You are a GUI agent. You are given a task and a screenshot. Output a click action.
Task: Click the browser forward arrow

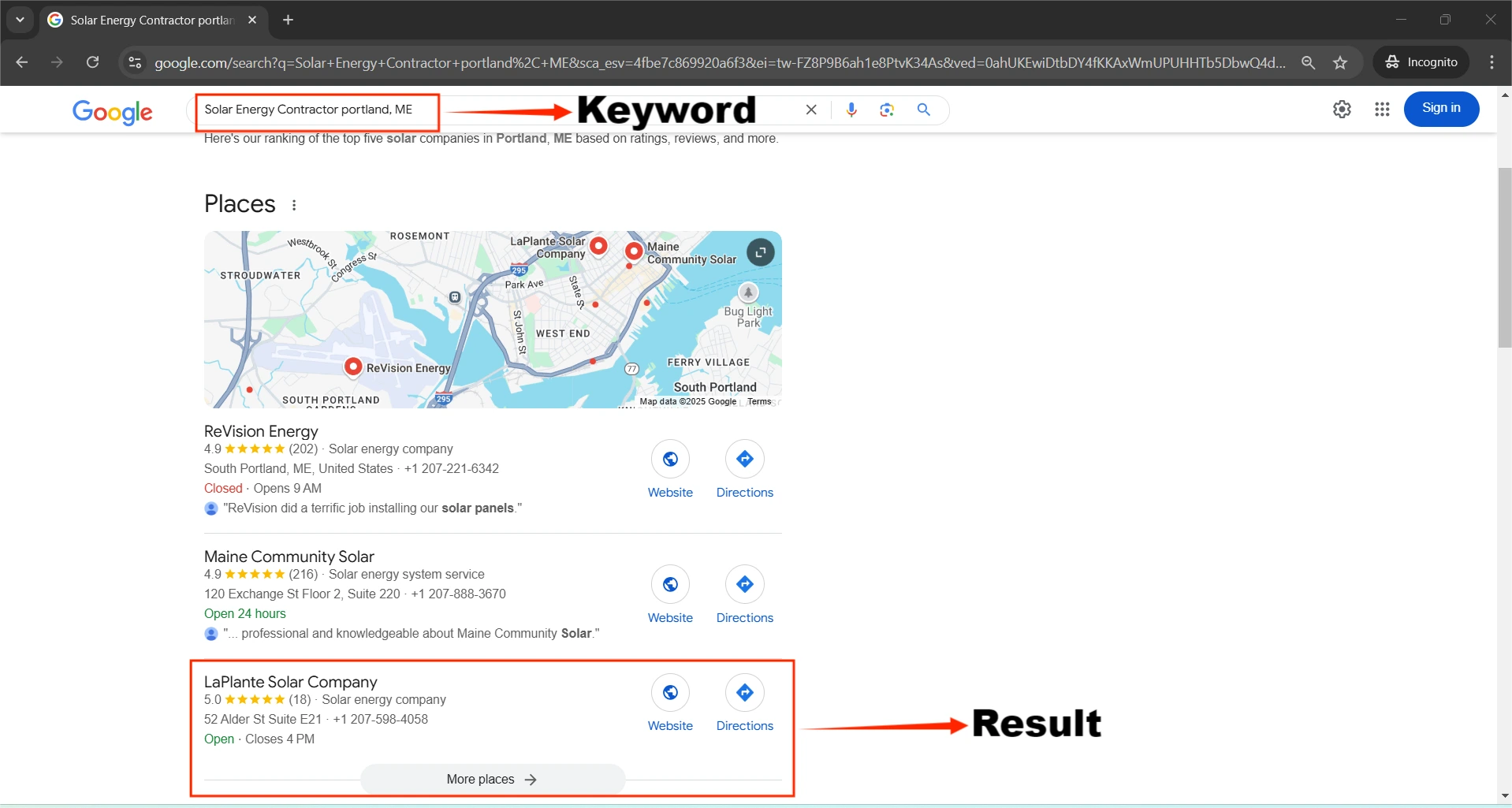pyautogui.click(x=57, y=62)
